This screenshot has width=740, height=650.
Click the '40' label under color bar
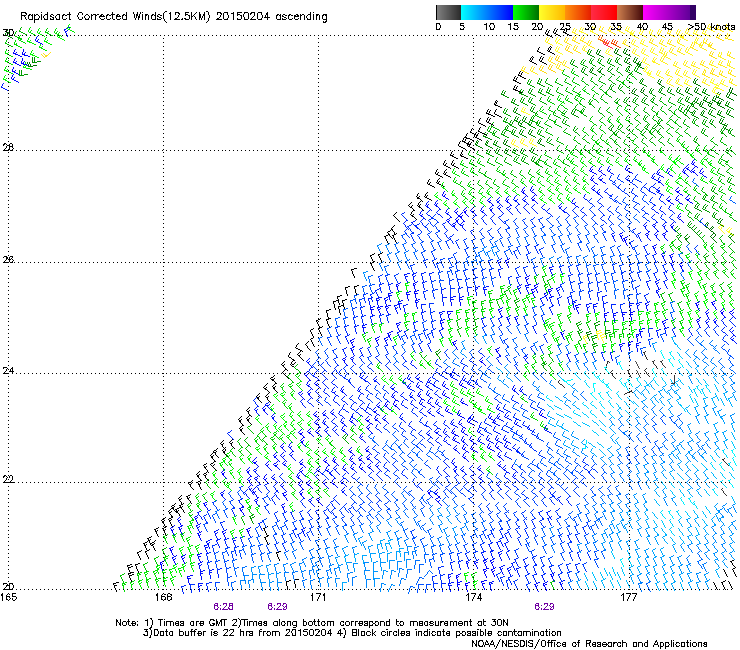pyautogui.click(x=642, y=27)
